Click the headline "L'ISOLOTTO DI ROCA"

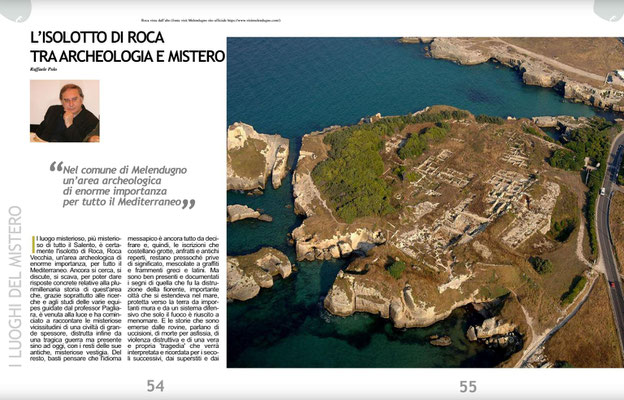coord(98,37)
